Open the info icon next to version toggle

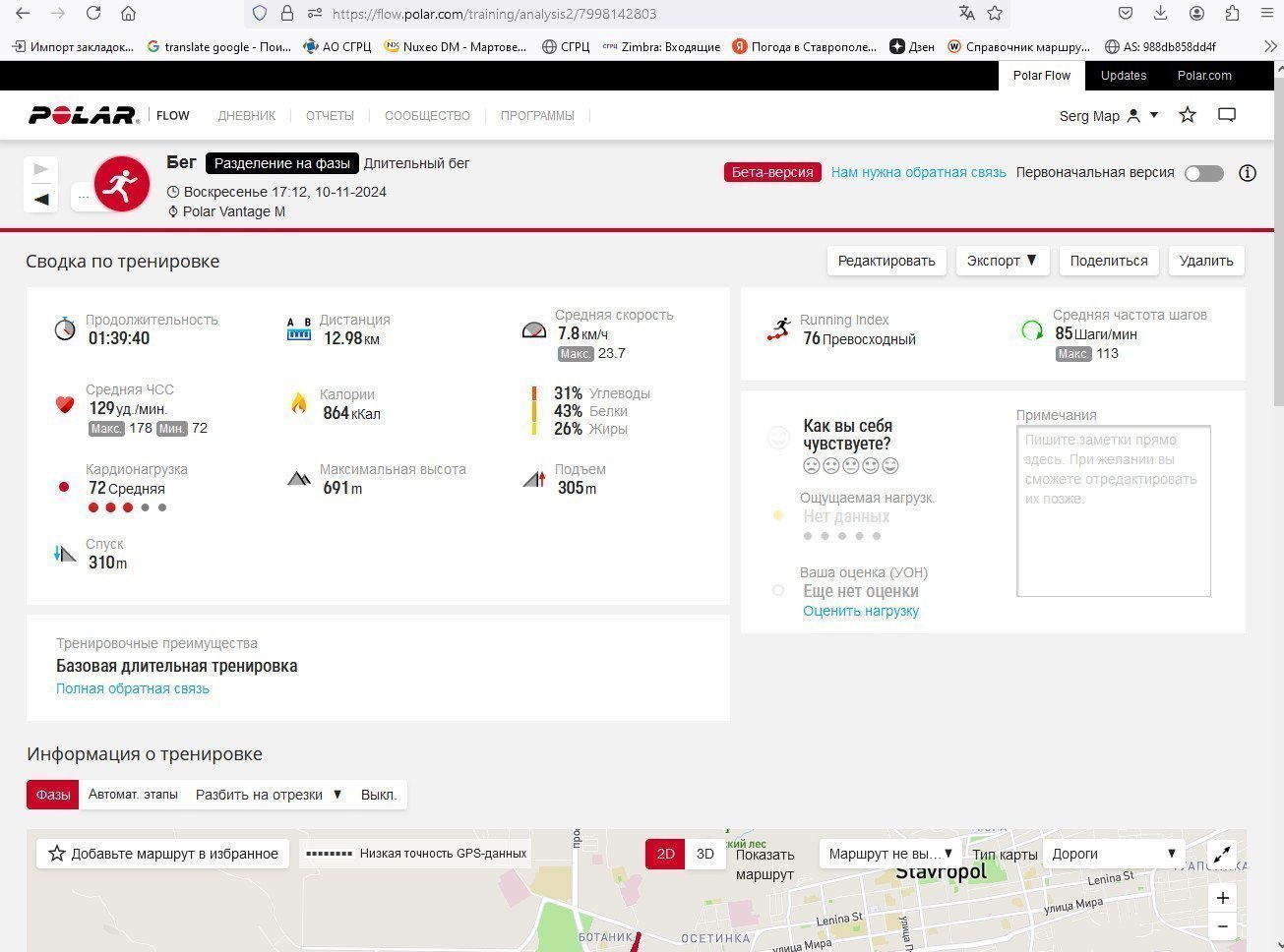pos(1248,173)
